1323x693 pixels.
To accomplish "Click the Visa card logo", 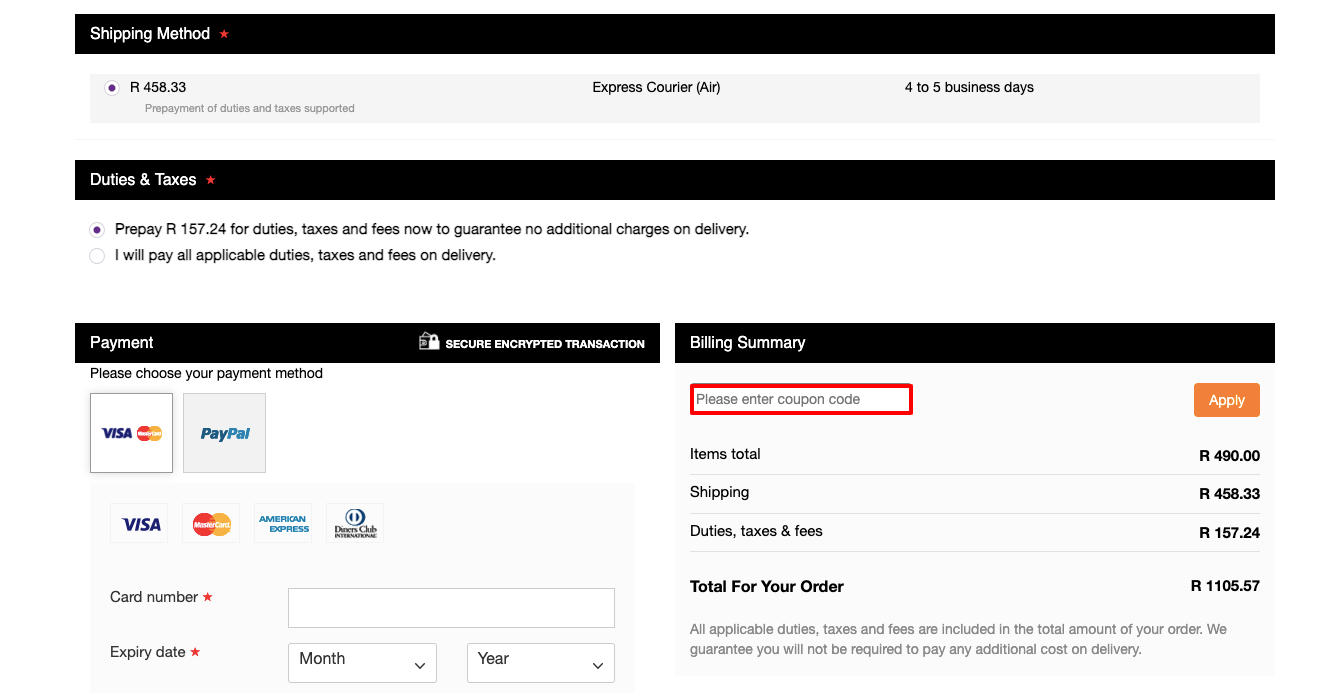I will click(x=140, y=524).
